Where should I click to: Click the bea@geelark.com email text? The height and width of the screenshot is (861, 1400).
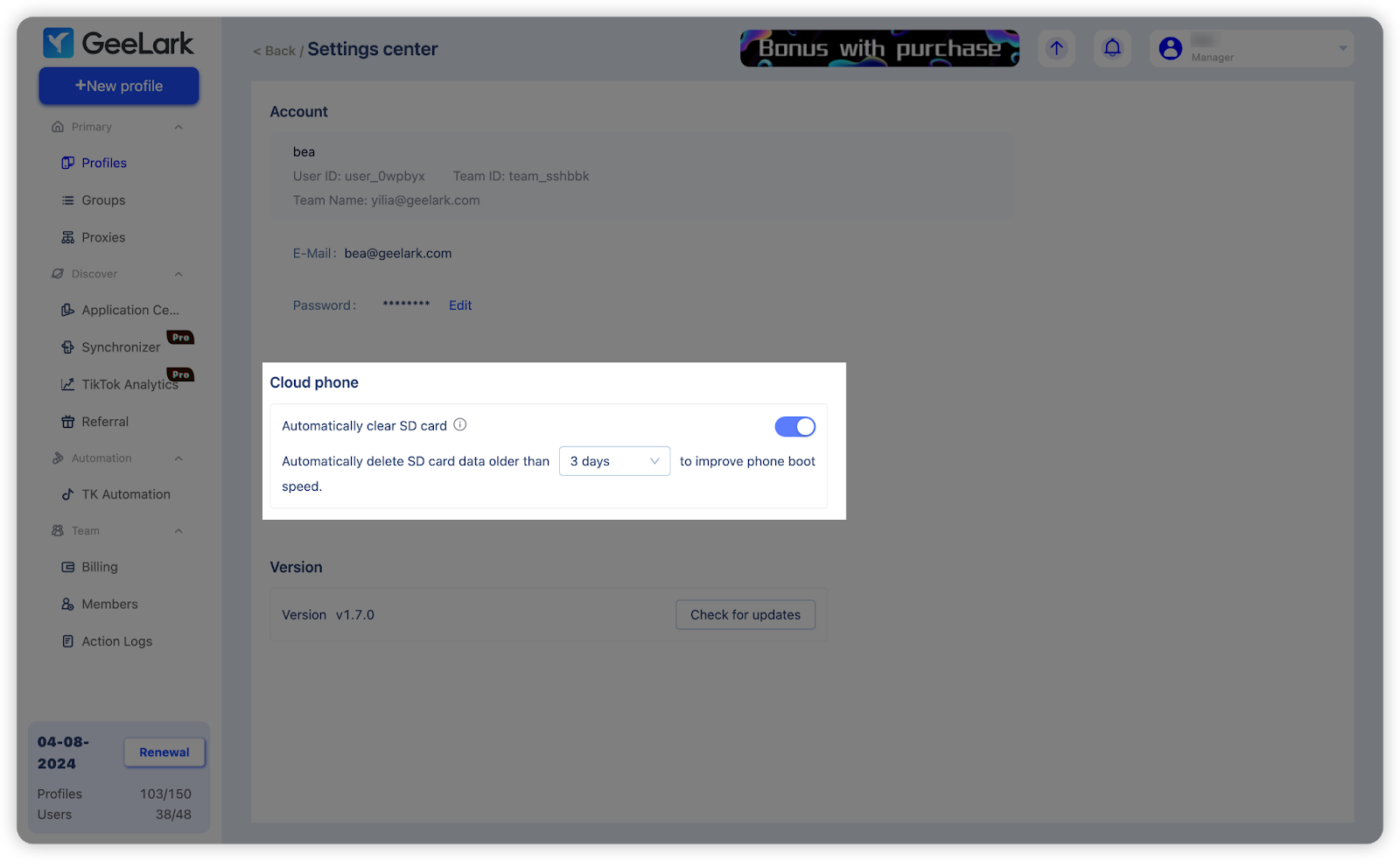(398, 253)
